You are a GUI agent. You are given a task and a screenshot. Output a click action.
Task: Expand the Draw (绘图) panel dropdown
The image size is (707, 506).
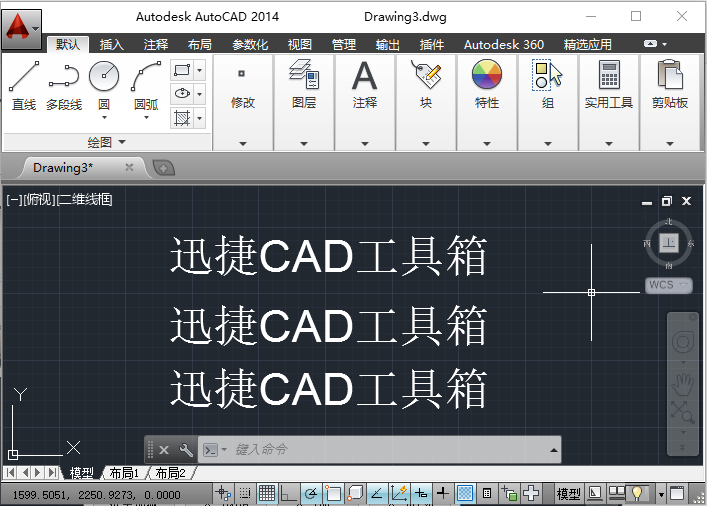pos(107,143)
